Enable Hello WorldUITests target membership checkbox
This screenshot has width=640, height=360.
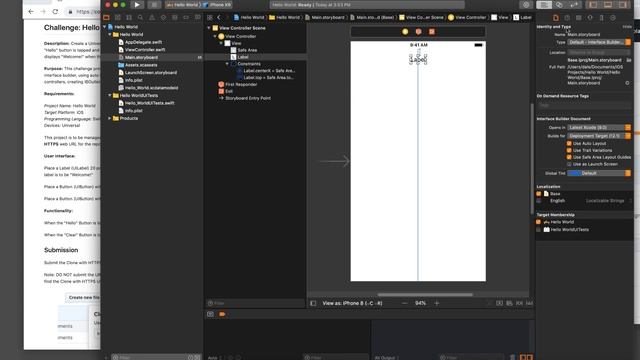(538, 230)
